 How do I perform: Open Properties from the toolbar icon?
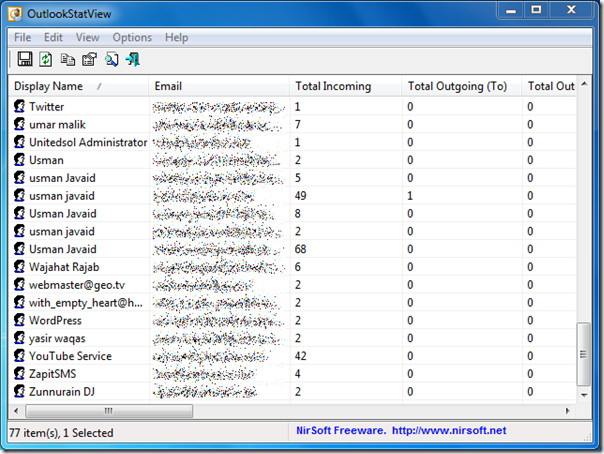[89, 60]
